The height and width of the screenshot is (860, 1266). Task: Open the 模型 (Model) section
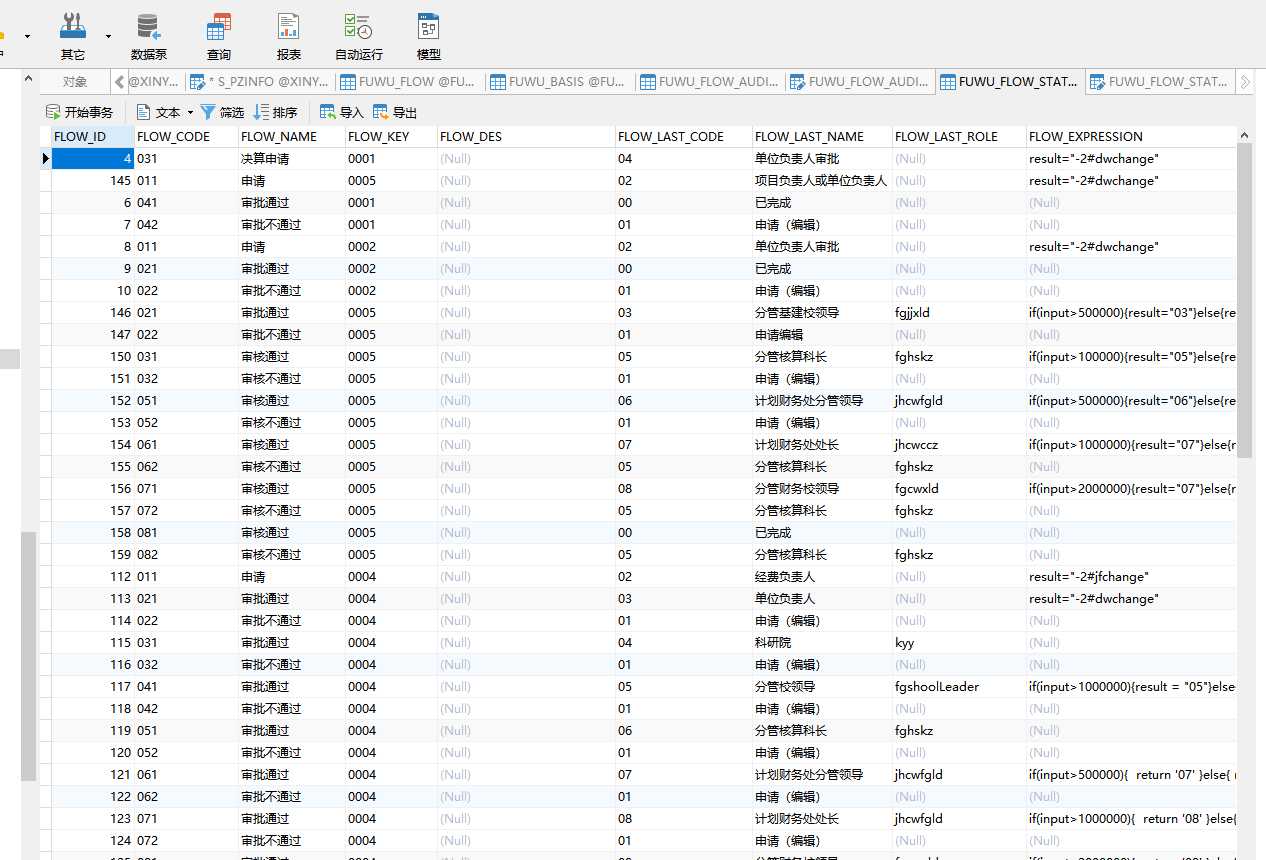tap(428, 36)
